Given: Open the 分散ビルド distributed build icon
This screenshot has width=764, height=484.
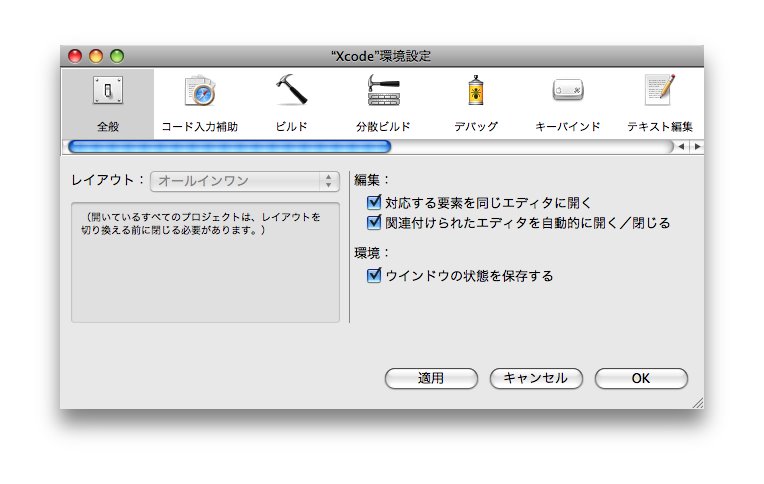Looking at the screenshot, I should tap(383, 90).
